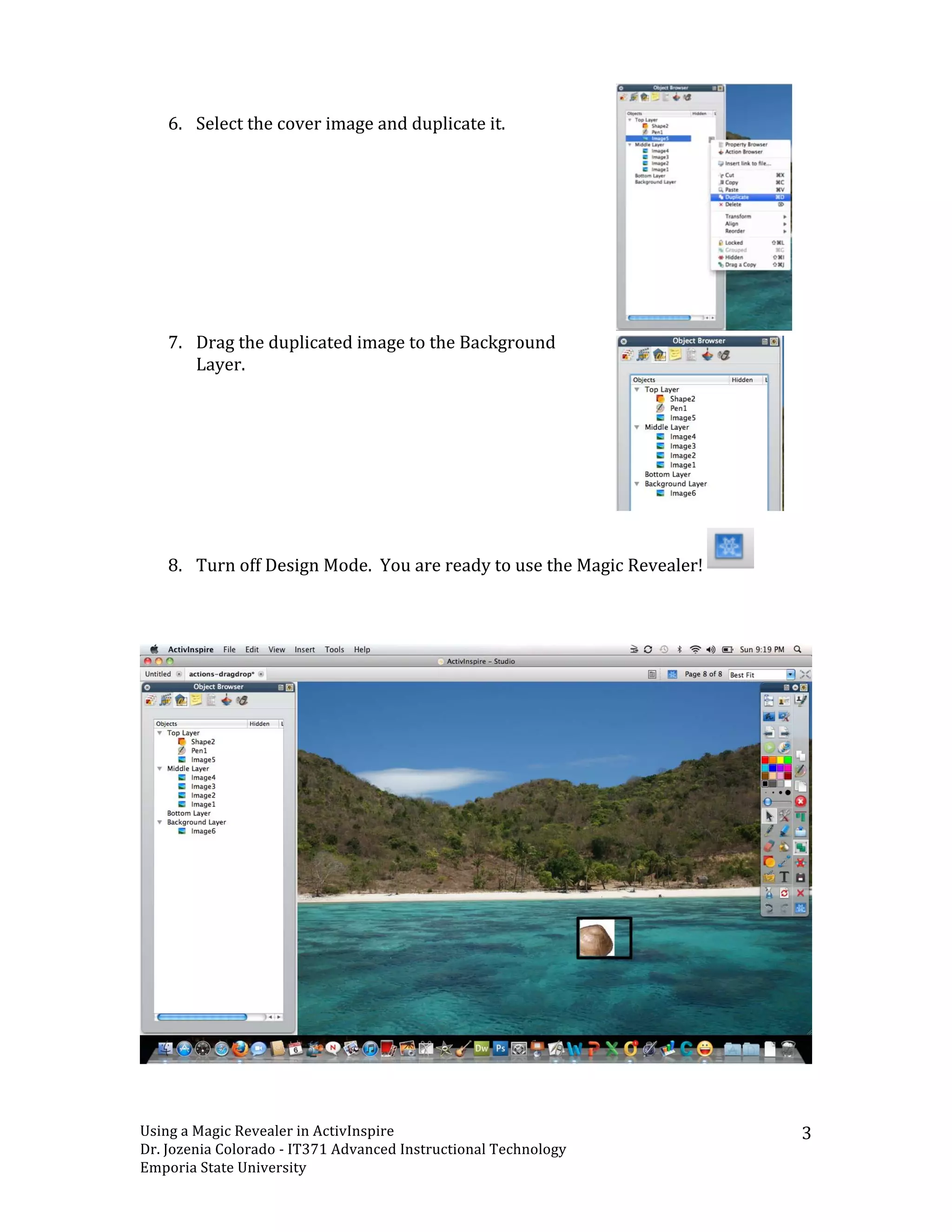Click the Shape tool in toolbox
This screenshot has width=952, height=1232.
click(x=769, y=862)
